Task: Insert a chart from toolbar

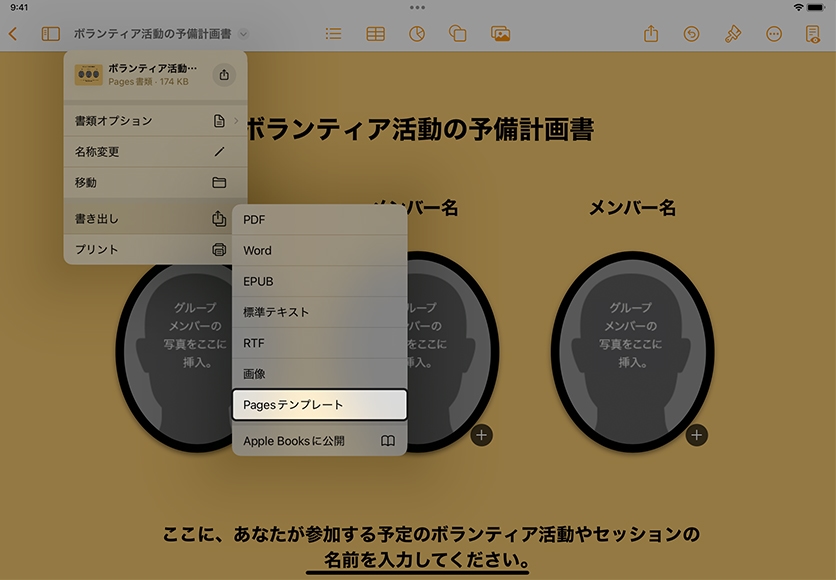Action: pyautogui.click(x=417, y=34)
